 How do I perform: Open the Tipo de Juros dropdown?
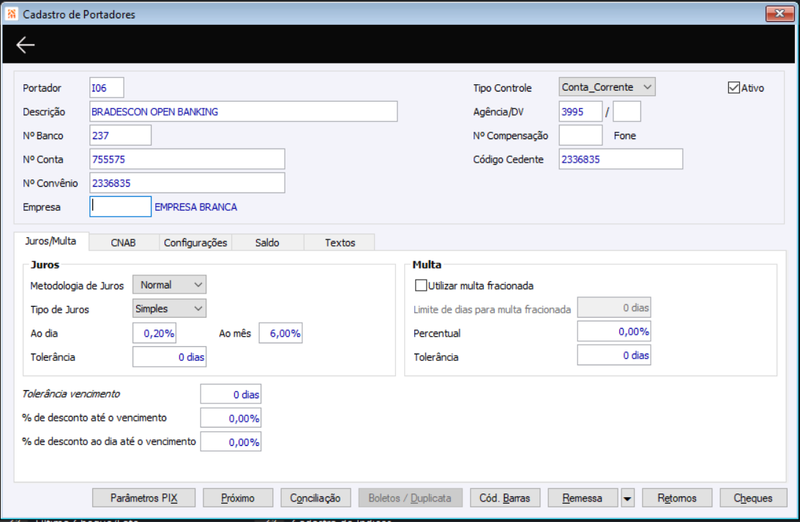click(169, 309)
